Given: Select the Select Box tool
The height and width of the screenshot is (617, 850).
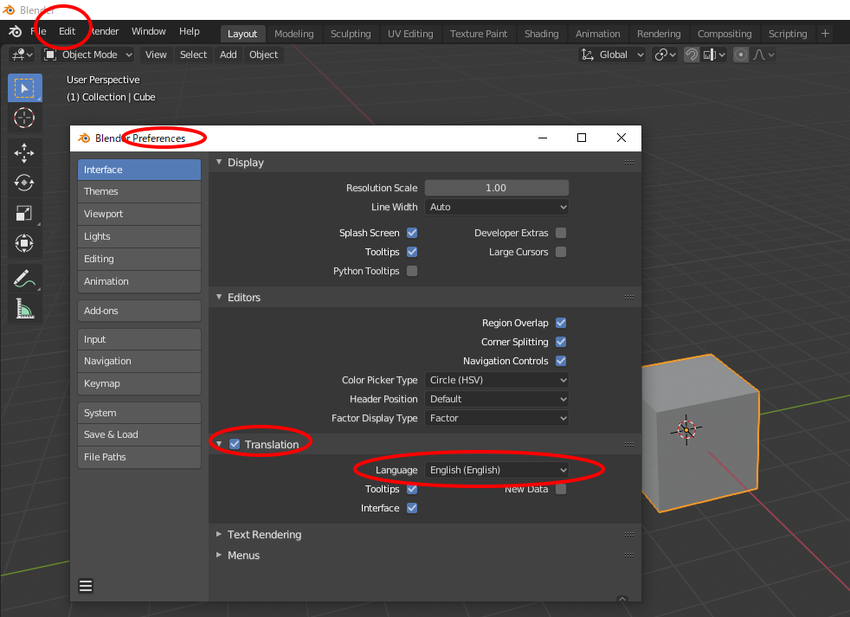Looking at the screenshot, I should (x=24, y=88).
